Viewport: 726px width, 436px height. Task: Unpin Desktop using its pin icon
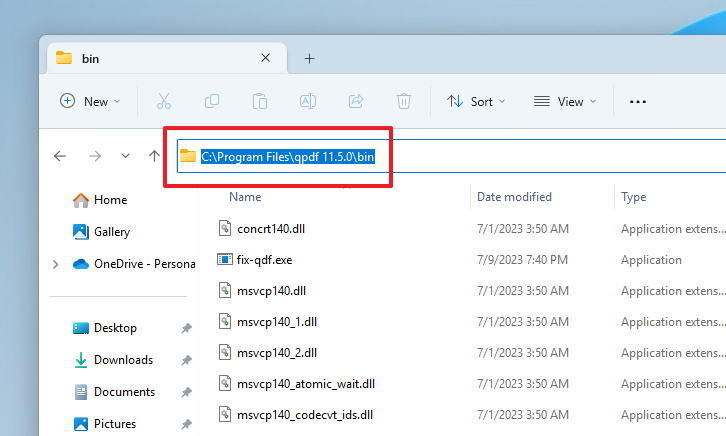tap(187, 328)
